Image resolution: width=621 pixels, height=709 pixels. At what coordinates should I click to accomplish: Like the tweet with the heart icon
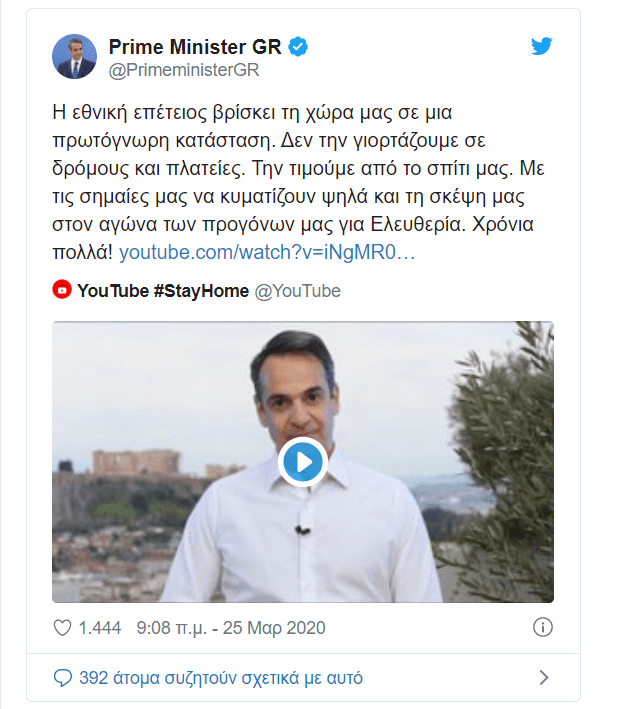coord(62,628)
